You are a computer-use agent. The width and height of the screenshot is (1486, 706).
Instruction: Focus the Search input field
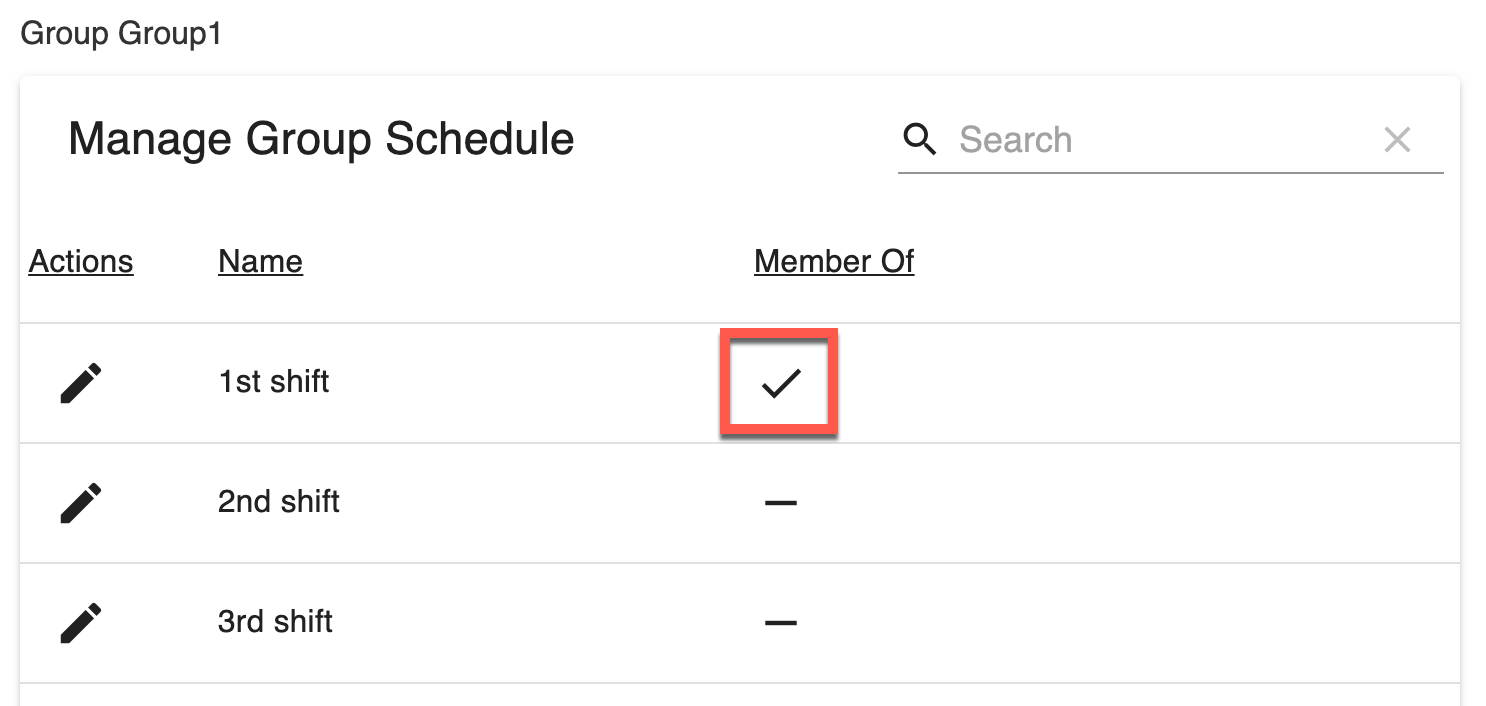tap(1165, 139)
